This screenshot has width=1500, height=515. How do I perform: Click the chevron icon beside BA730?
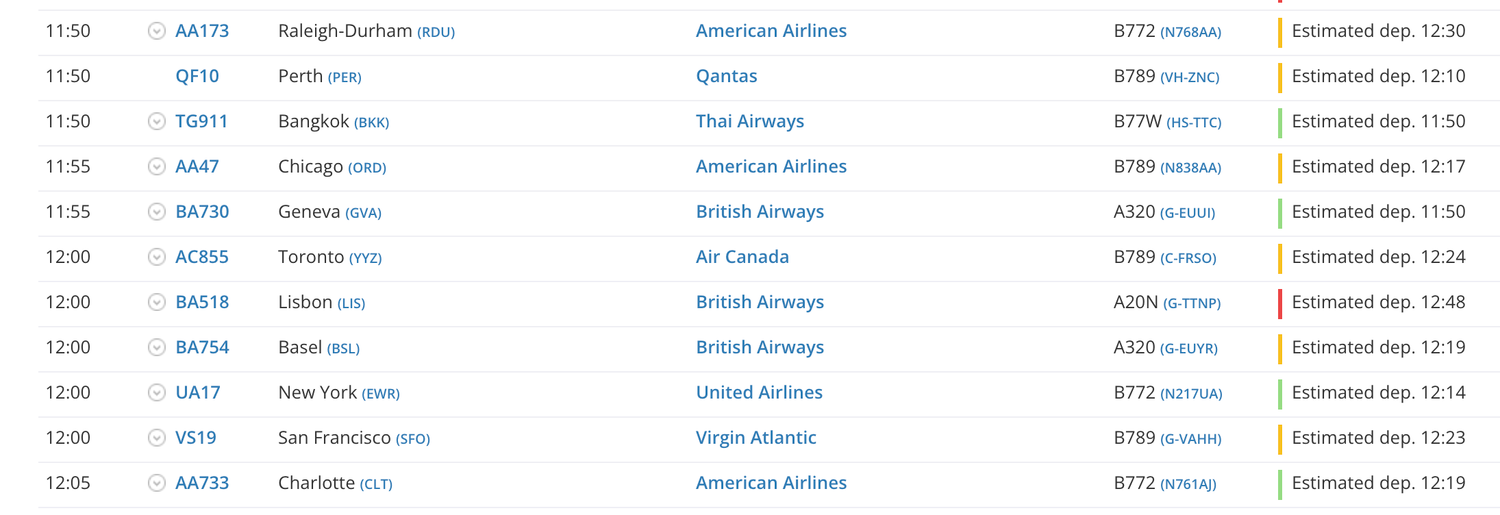tap(156, 212)
